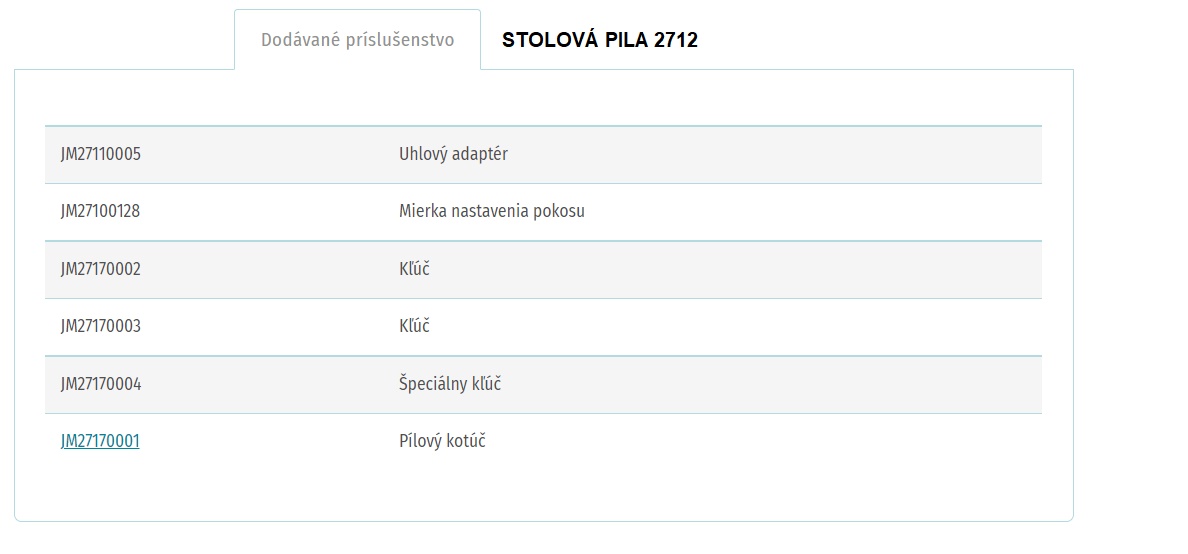The image size is (1188, 554).
Task: Select part number JM27100128
Action: tap(100, 211)
